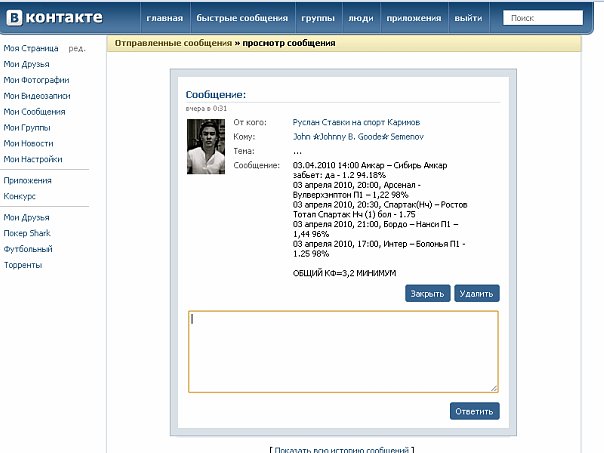Open Моя Страница in sidebar
604x453 pixels.
point(30,48)
